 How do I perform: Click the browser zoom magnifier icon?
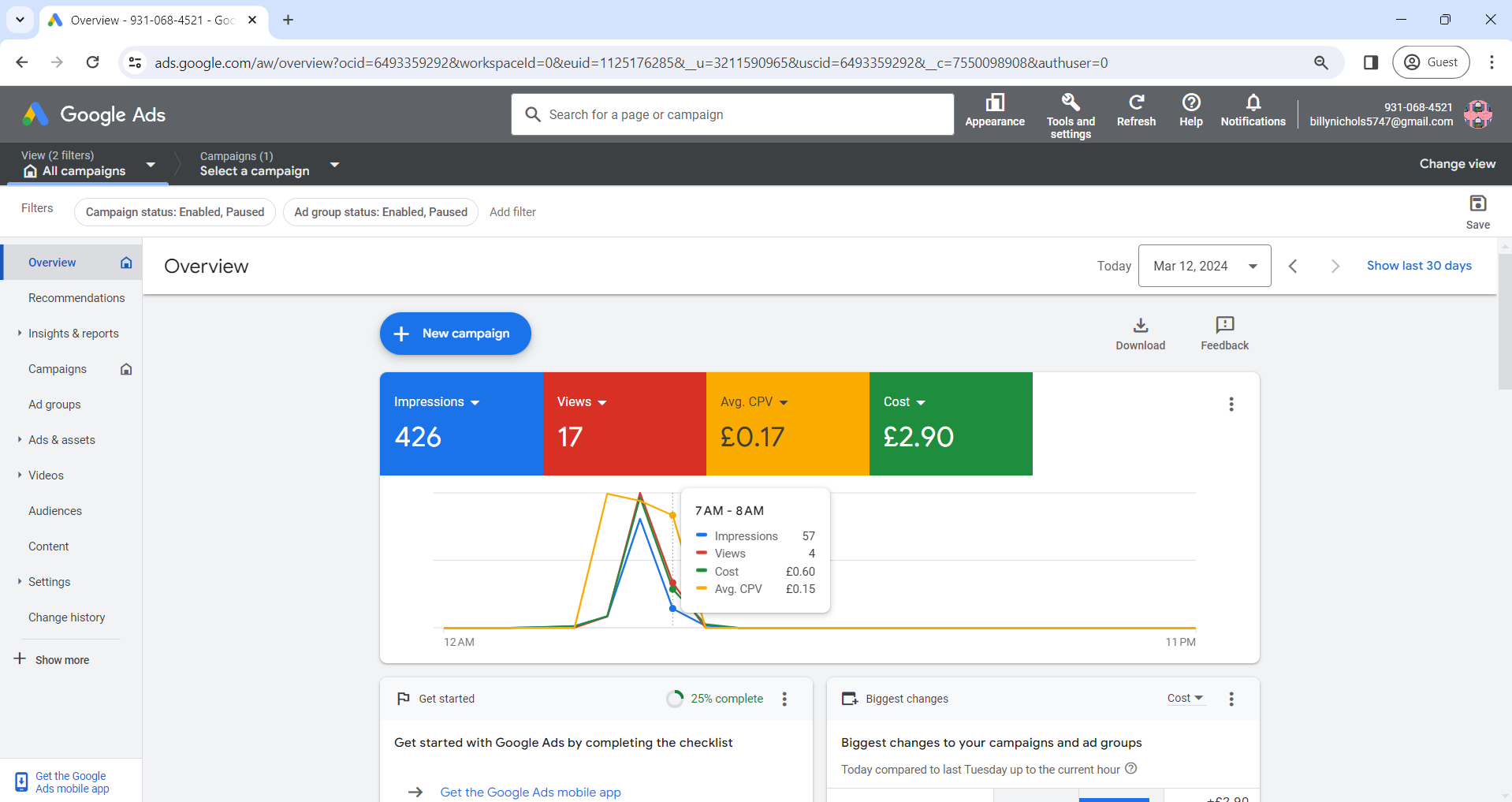click(x=1321, y=62)
